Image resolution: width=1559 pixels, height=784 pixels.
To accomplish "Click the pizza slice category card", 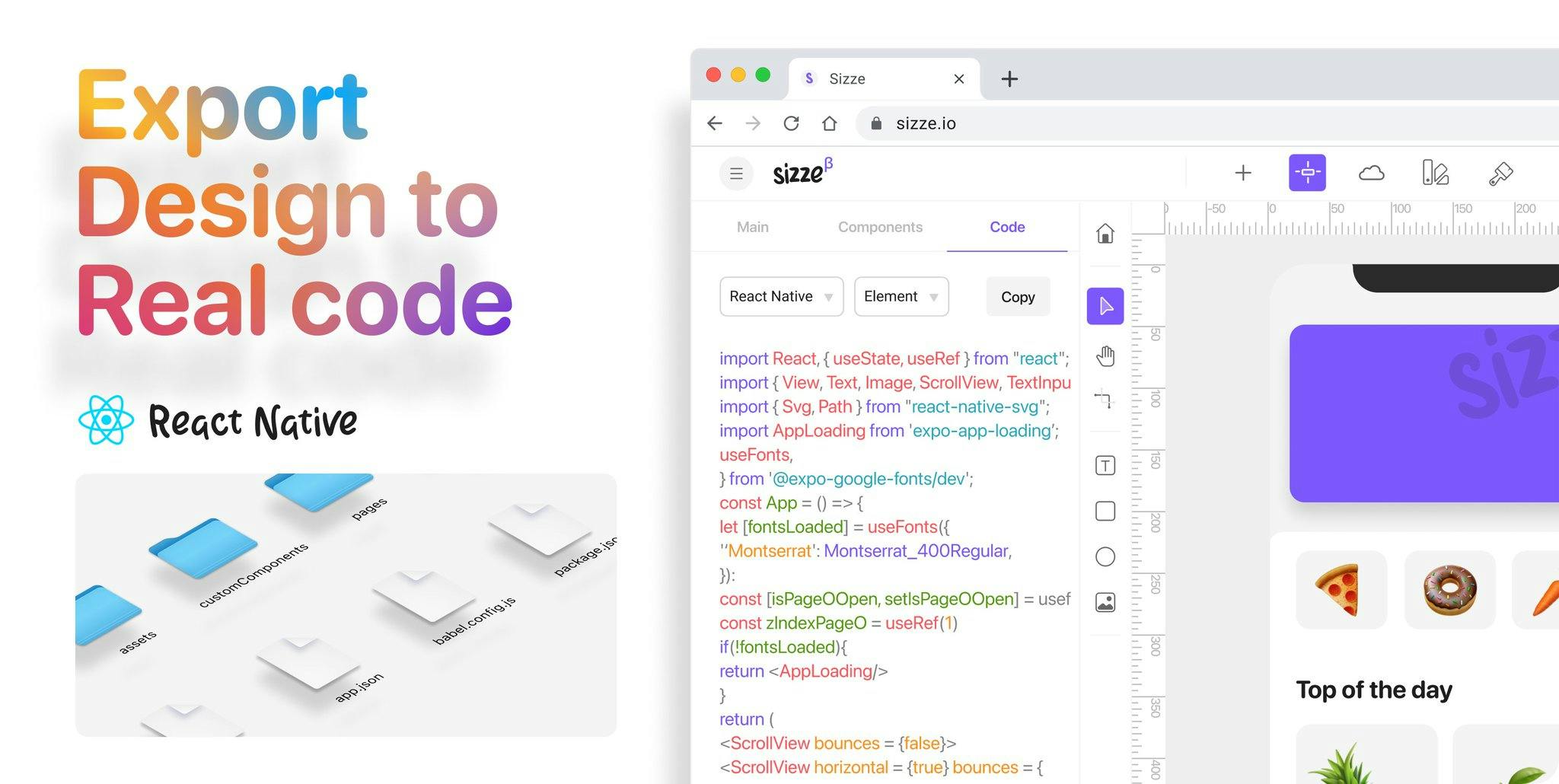I will [x=1341, y=590].
